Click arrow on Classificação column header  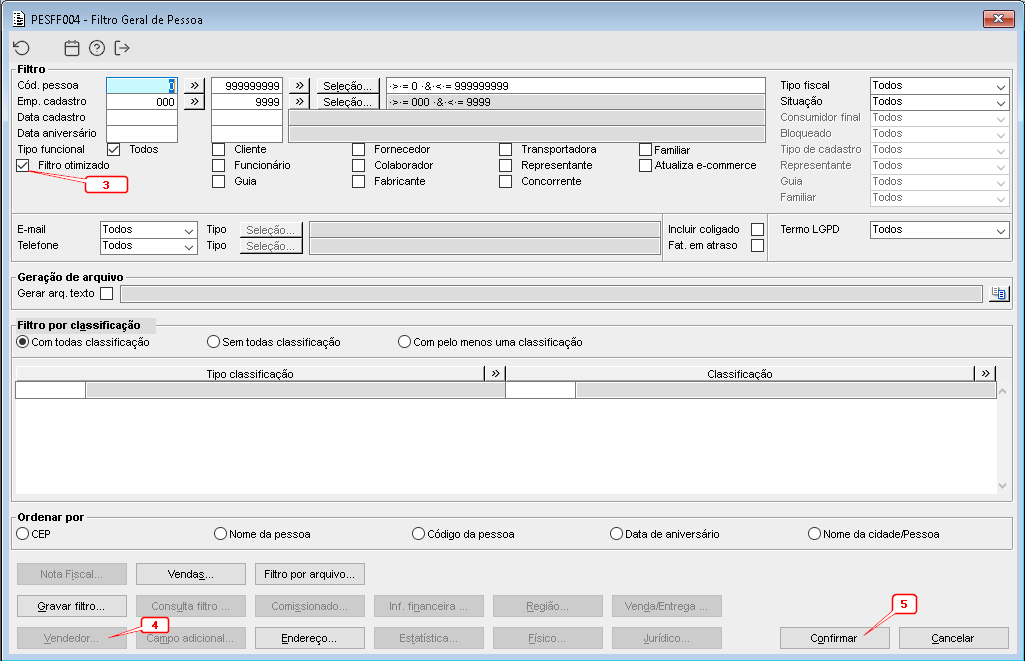[x=985, y=373]
